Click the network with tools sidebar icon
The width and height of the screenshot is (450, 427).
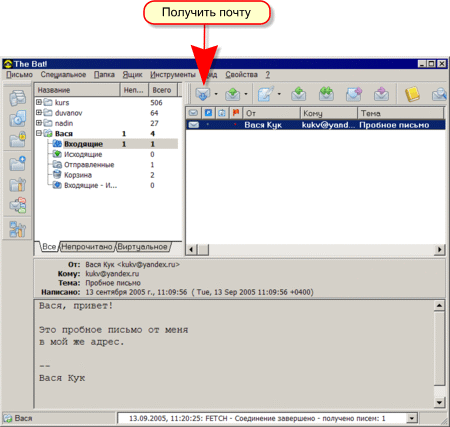[x=18, y=229]
